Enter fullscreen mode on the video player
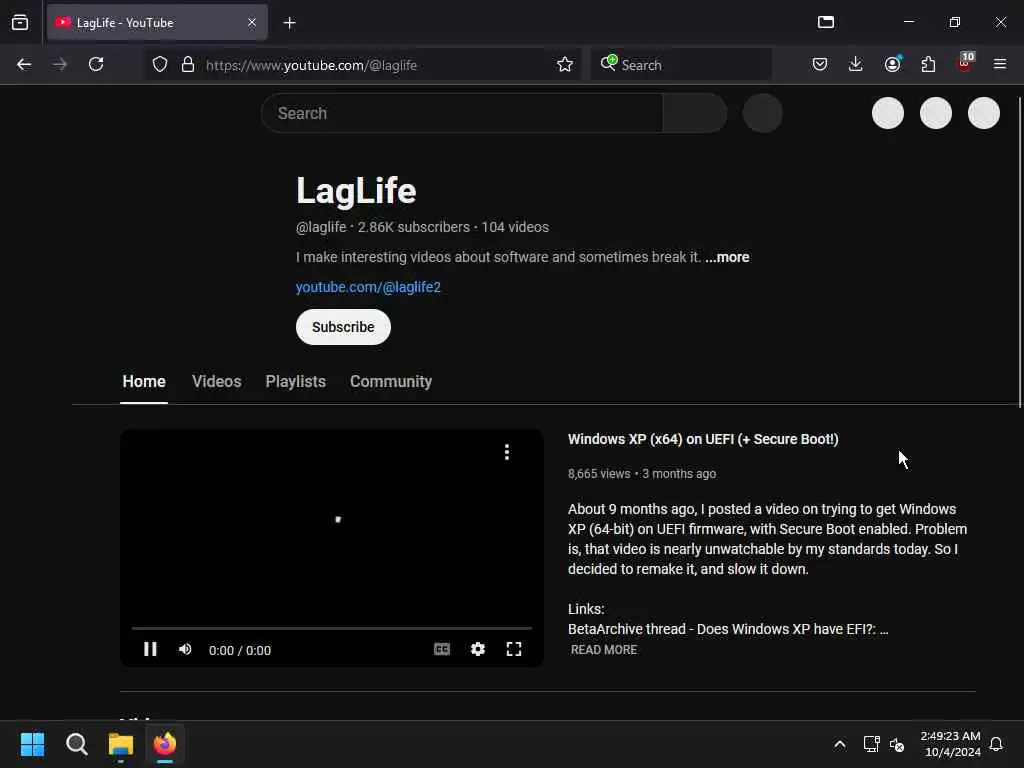 [514, 649]
